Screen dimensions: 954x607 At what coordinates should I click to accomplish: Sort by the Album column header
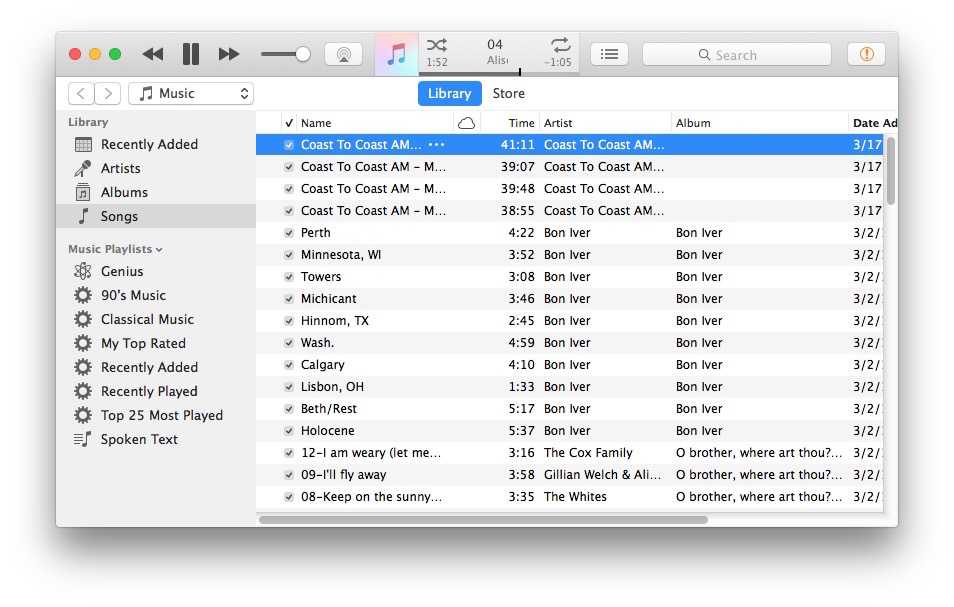click(x=759, y=123)
